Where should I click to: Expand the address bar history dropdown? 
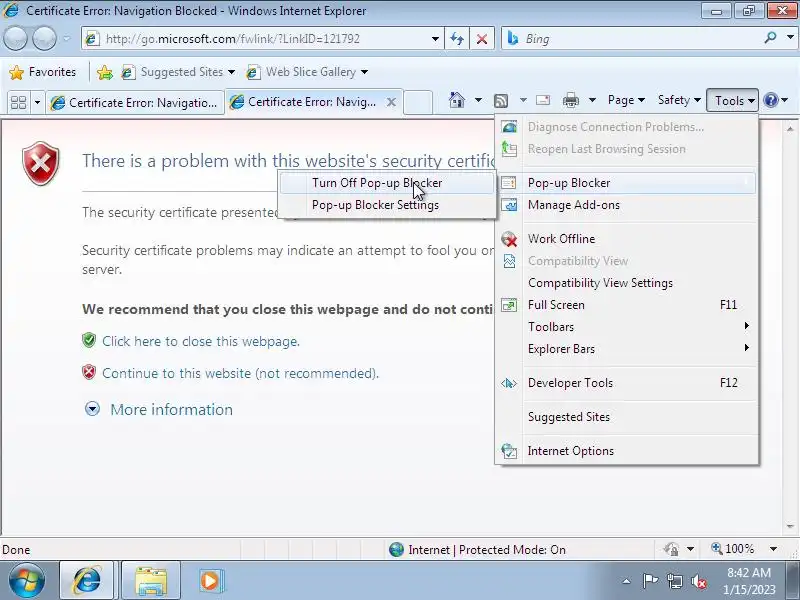(435, 39)
